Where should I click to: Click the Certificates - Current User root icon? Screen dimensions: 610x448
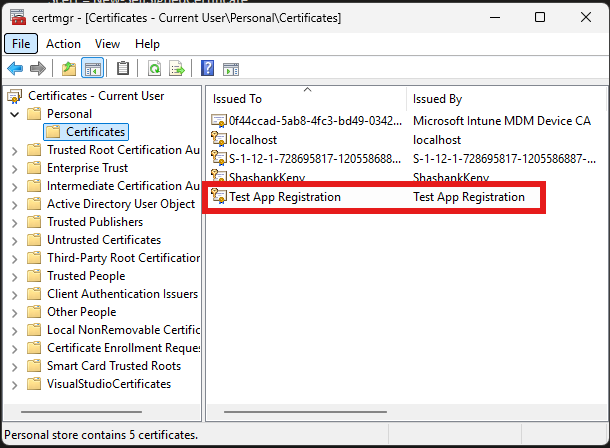click(15, 96)
